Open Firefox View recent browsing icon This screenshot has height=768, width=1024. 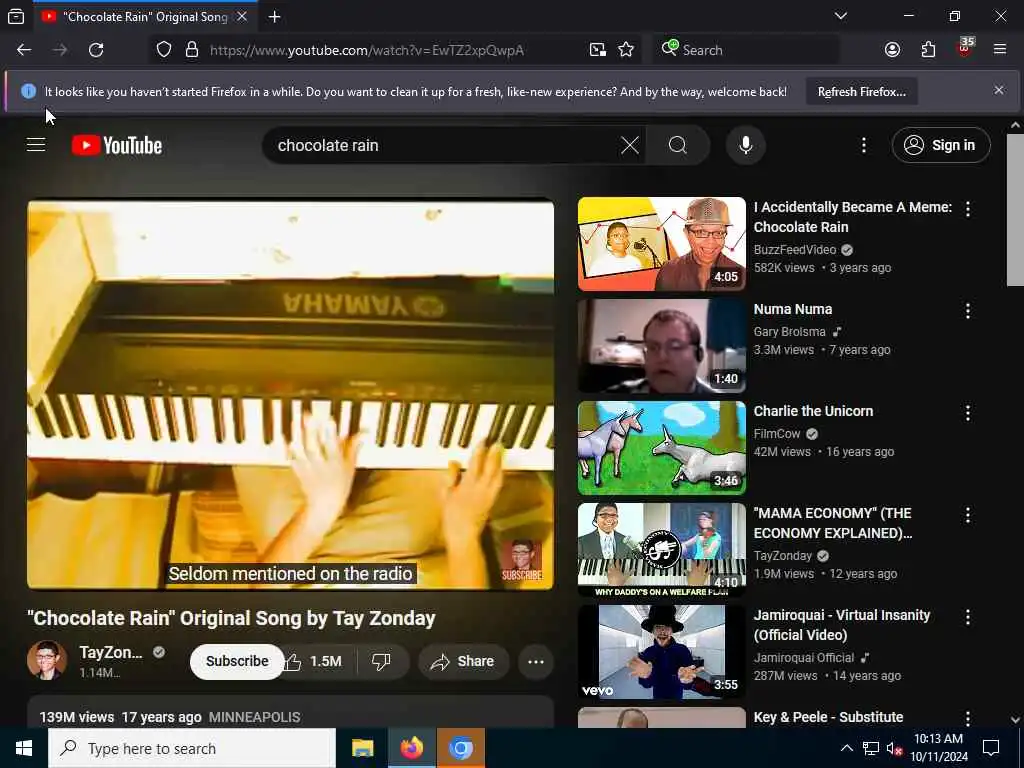coord(16,17)
